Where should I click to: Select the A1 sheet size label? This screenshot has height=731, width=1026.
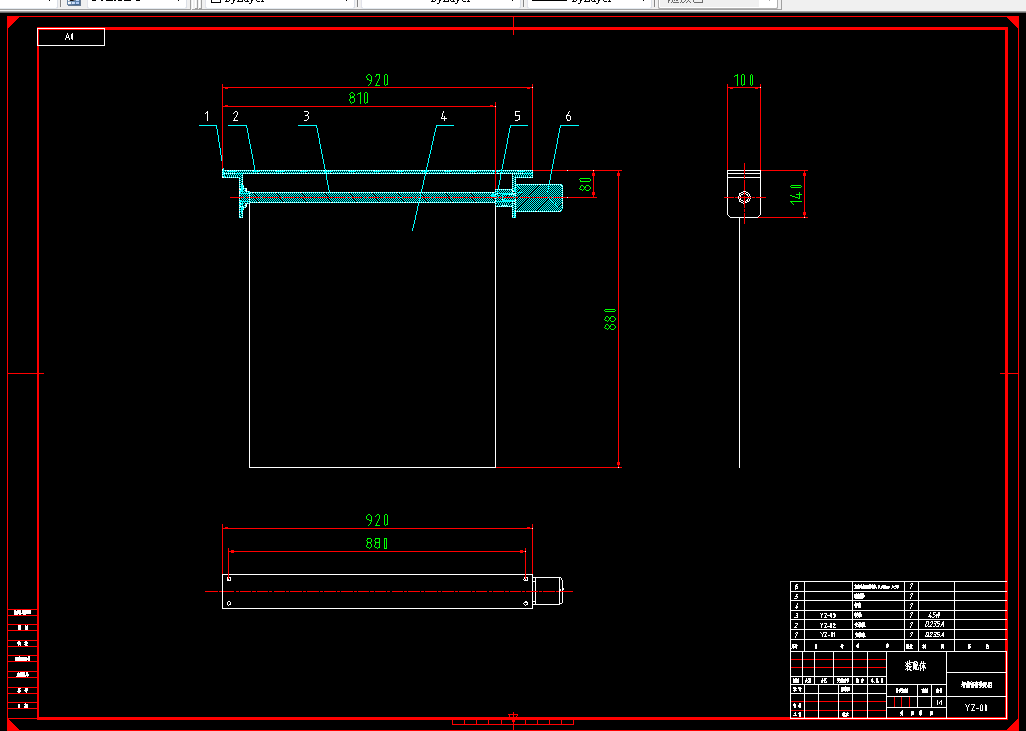pyautogui.click(x=69, y=37)
